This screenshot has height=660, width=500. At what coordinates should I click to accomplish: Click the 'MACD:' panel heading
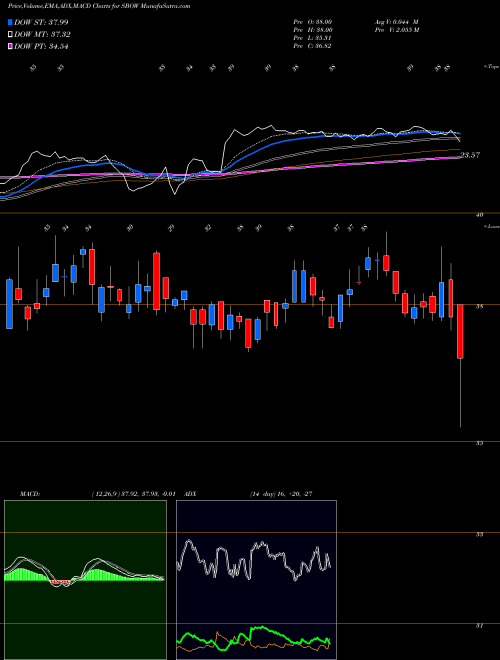tap(30, 494)
